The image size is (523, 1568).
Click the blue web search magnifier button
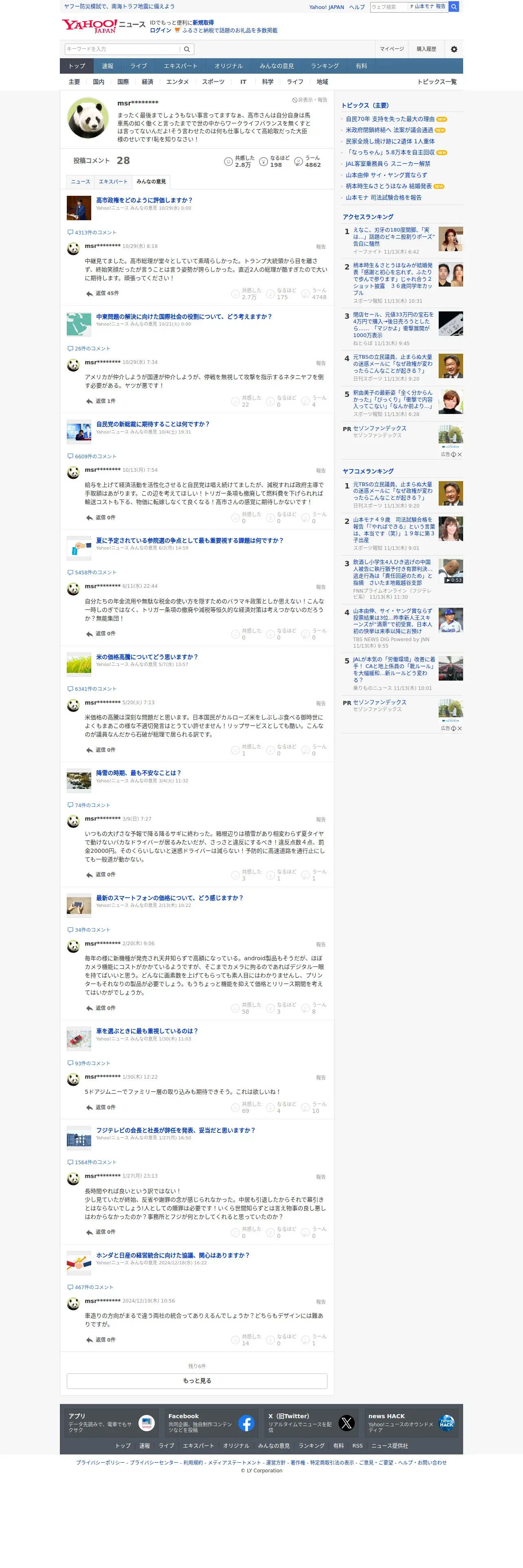coord(454,7)
